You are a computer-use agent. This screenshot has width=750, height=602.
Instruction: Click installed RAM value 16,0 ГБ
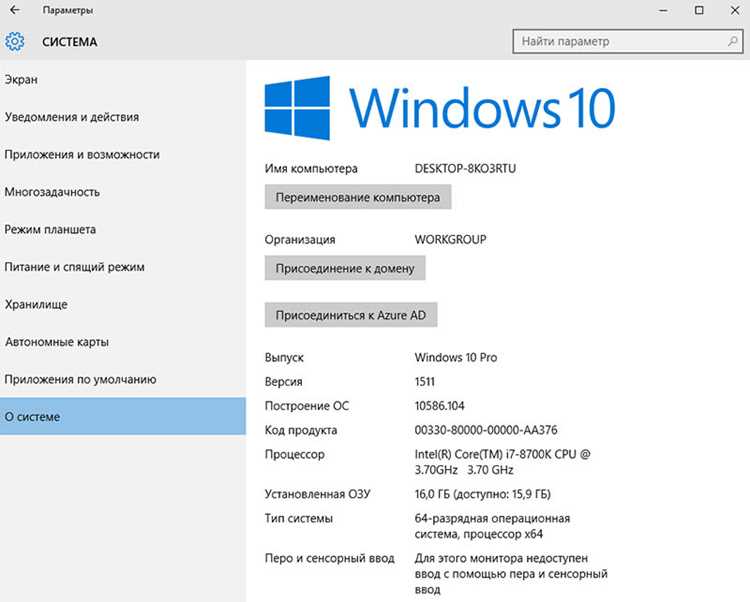coord(483,494)
